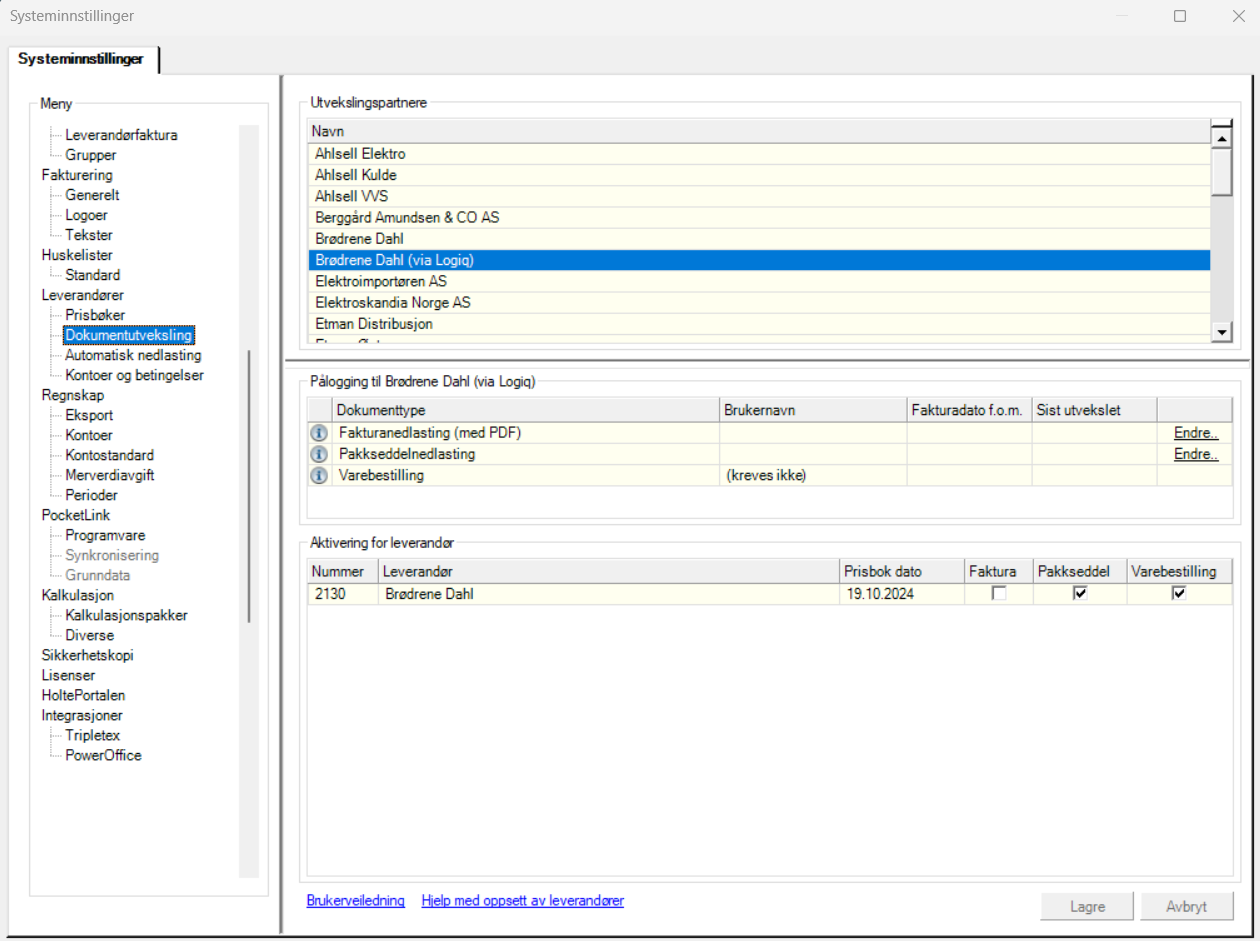Click the Avbryt button
The image size is (1260, 941).
tap(1187, 907)
